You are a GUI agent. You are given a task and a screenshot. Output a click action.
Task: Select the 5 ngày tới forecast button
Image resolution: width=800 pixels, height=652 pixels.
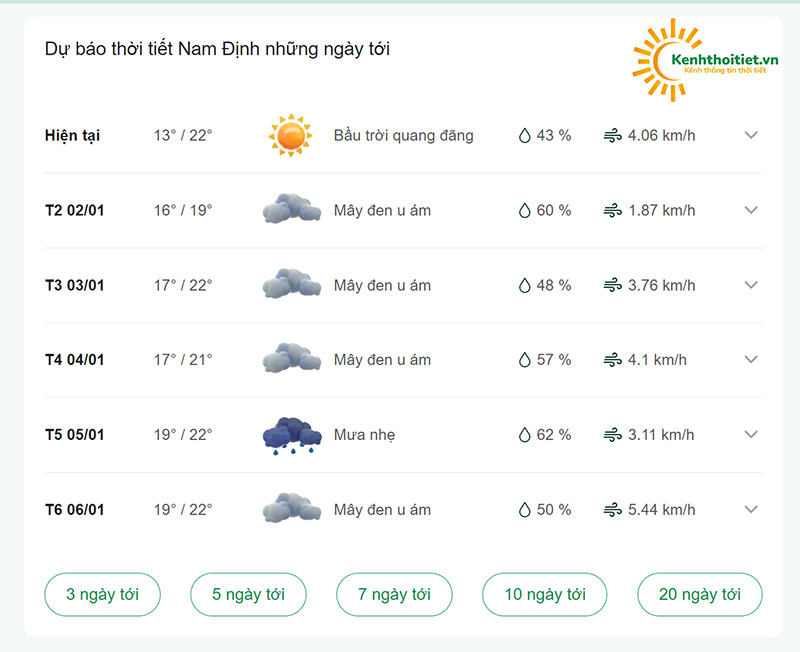click(248, 594)
